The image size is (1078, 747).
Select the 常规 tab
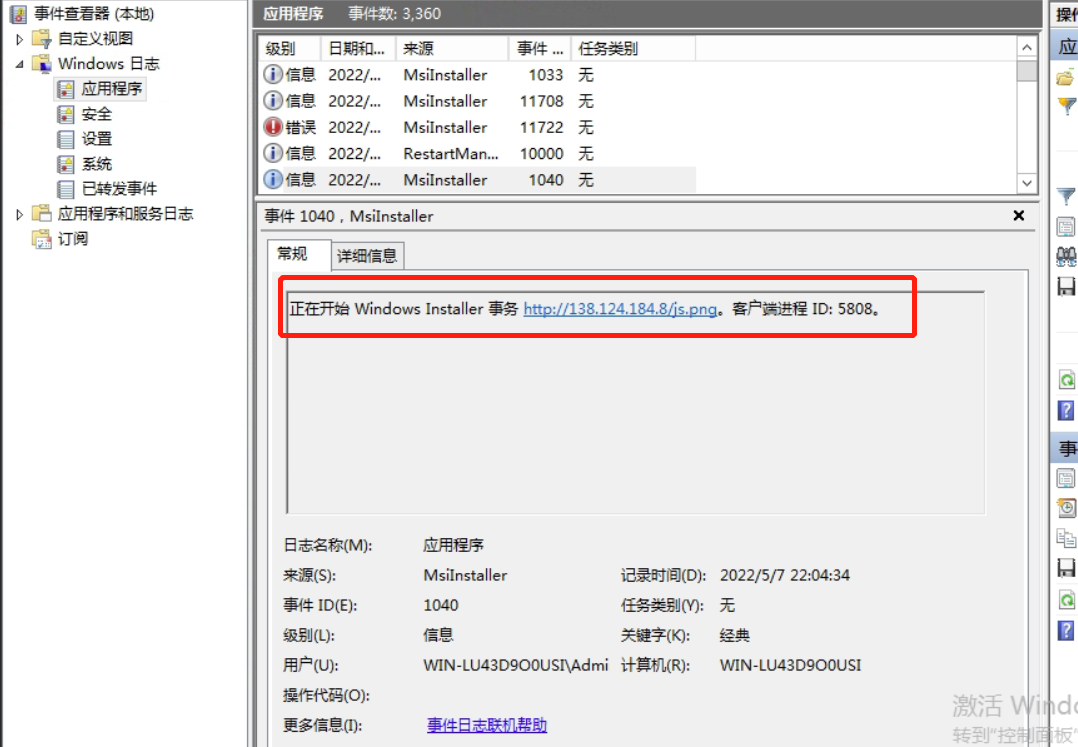(x=293, y=254)
